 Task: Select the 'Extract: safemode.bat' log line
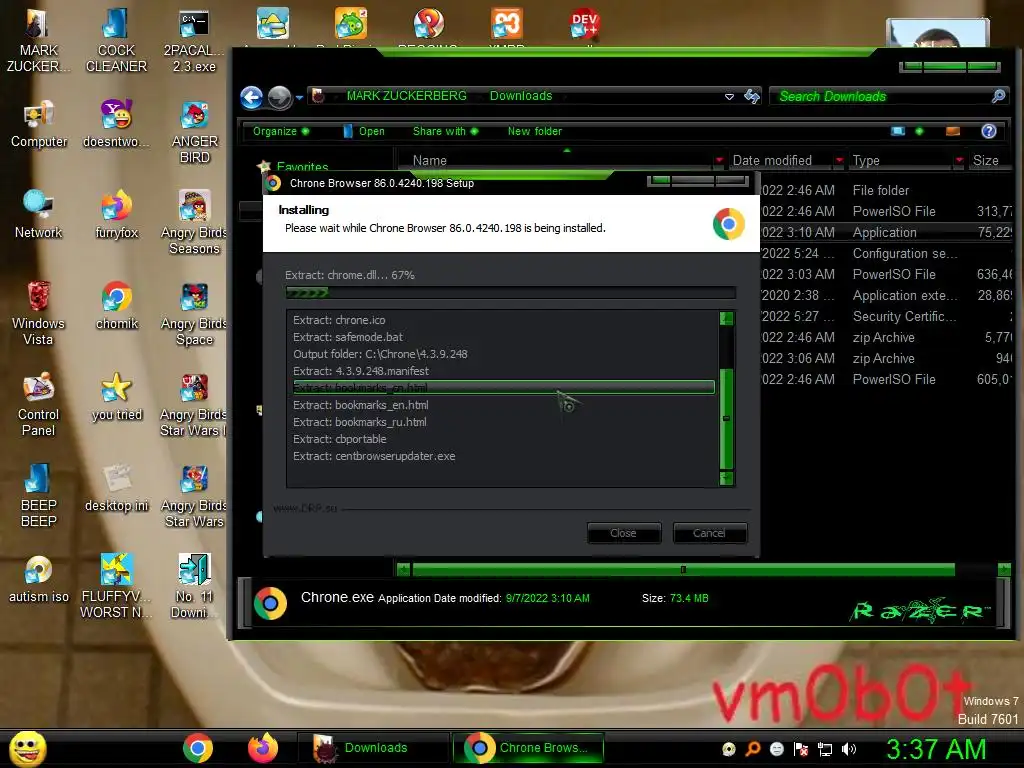[347, 337]
